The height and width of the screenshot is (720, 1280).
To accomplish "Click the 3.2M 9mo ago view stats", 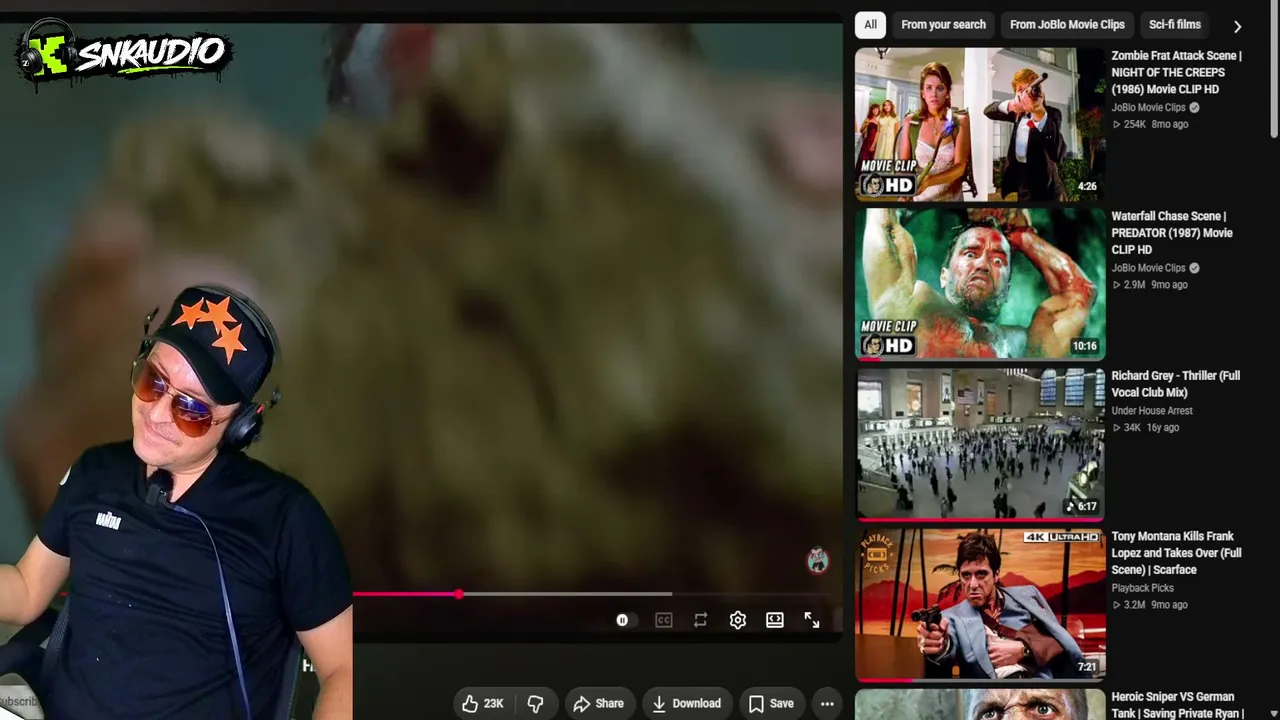I will (1150, 605).
